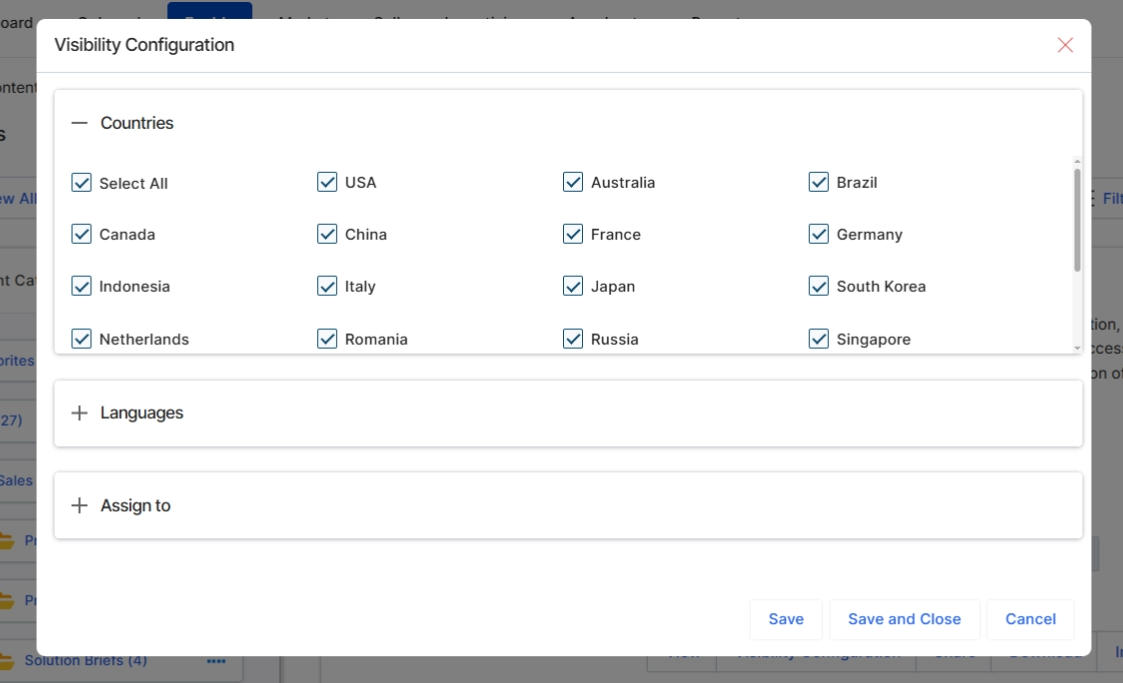Uncheck the Japan checkbox
This screenshot has height=683, width=1123.
(x=573, y=286)
